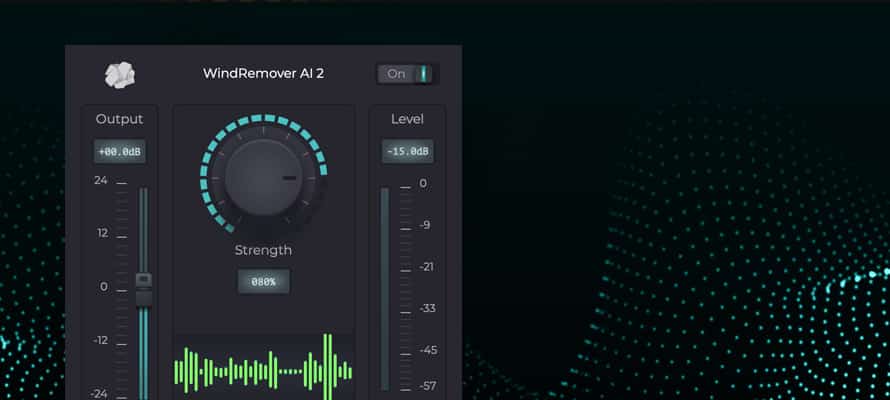Select the +00.0dB output value field
Image resolution: width=890 pixels, height=400 pixels.
[x=120, y=152]
